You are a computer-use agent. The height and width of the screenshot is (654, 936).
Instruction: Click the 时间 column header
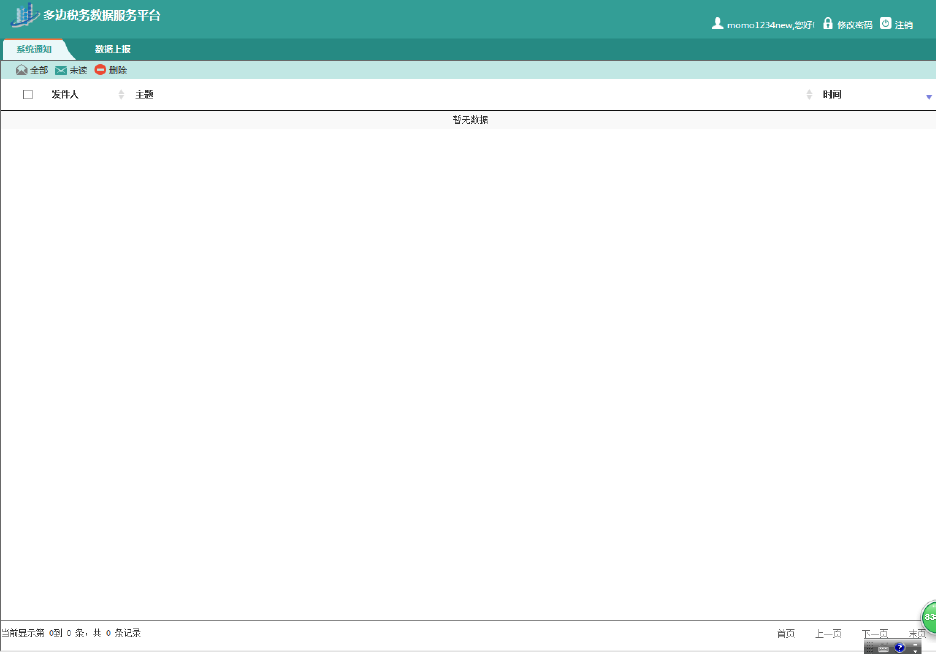[x=832, y=94]
